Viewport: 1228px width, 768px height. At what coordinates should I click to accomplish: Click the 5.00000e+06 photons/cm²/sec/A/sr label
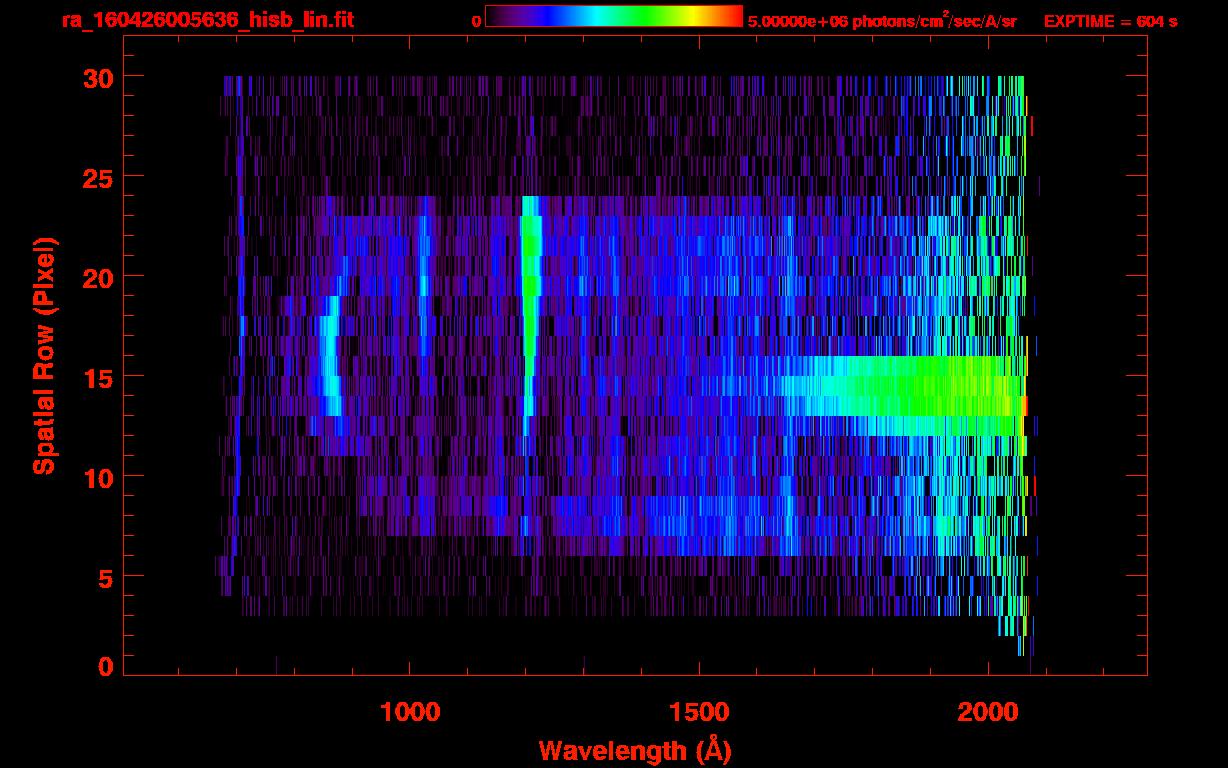tap(882, 21)
